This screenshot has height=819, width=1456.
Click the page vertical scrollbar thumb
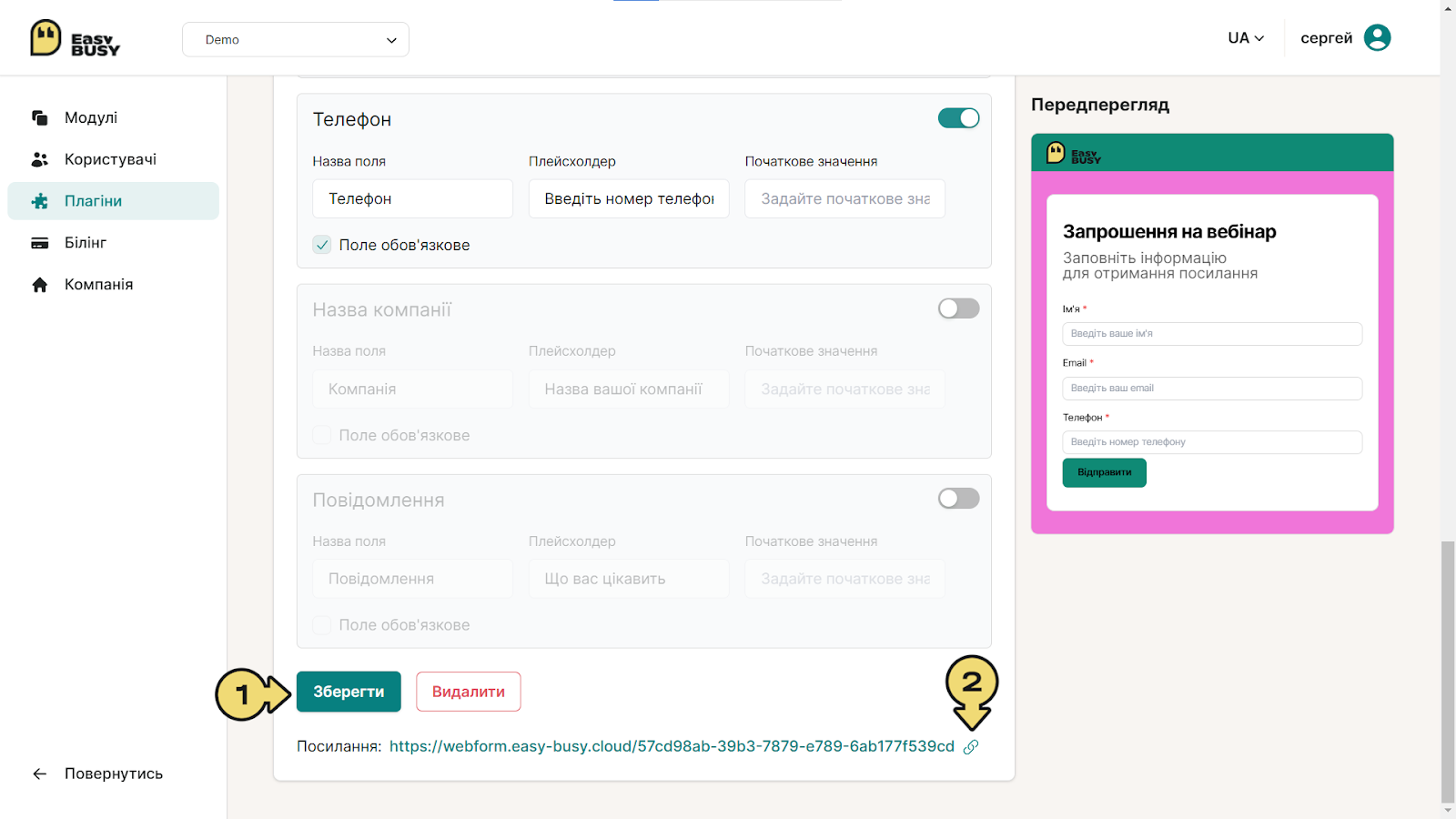click(1448, 672)
